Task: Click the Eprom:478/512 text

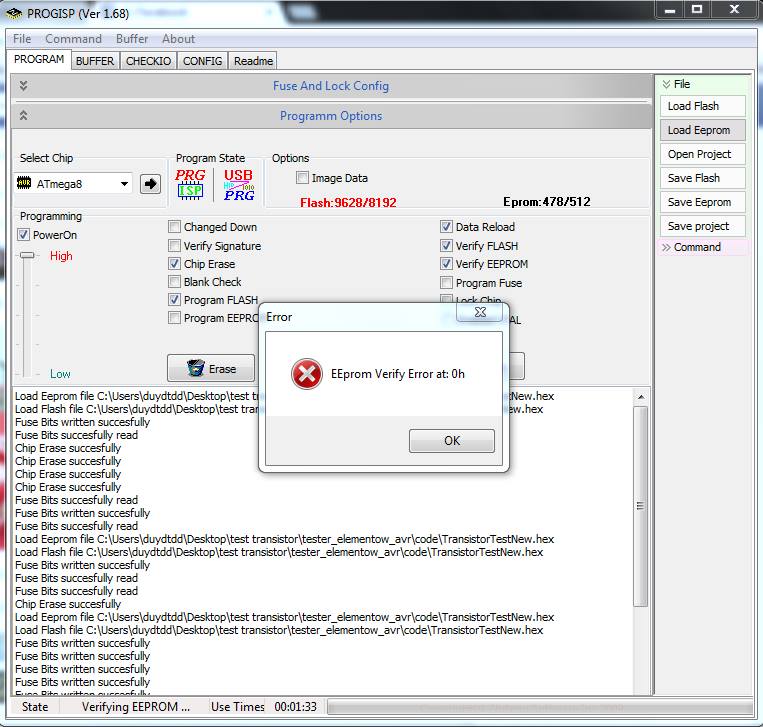Action: (x=546, y=201)
